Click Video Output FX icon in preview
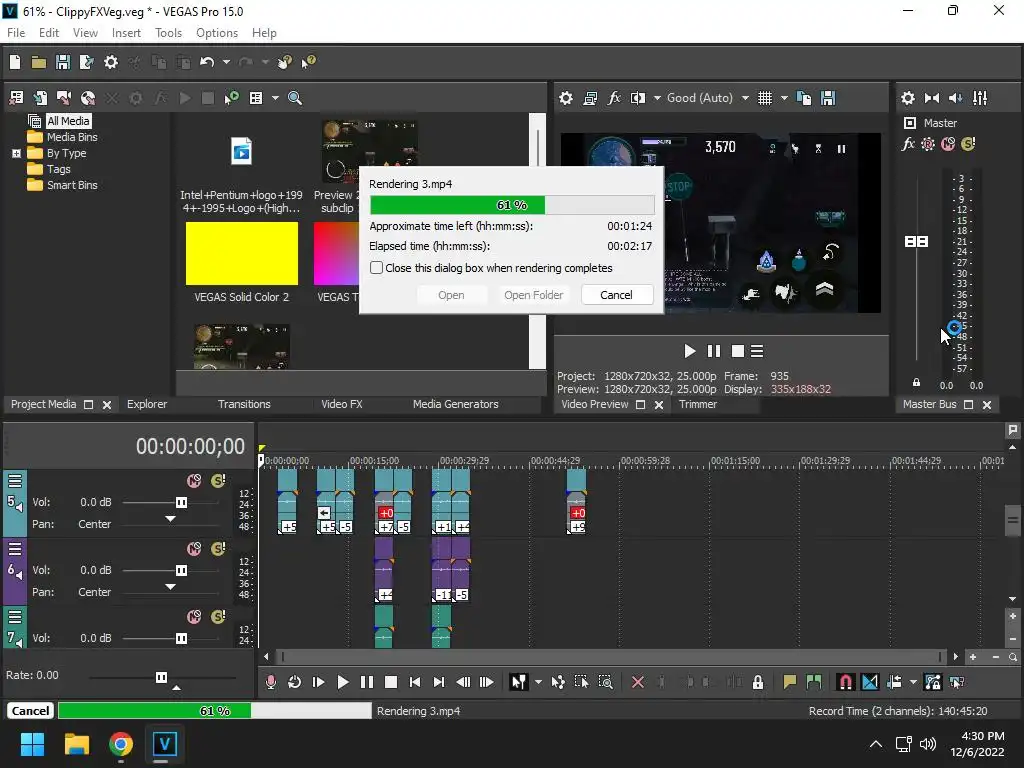This screenshot has width=1024, height=768. tap(614, 98)
